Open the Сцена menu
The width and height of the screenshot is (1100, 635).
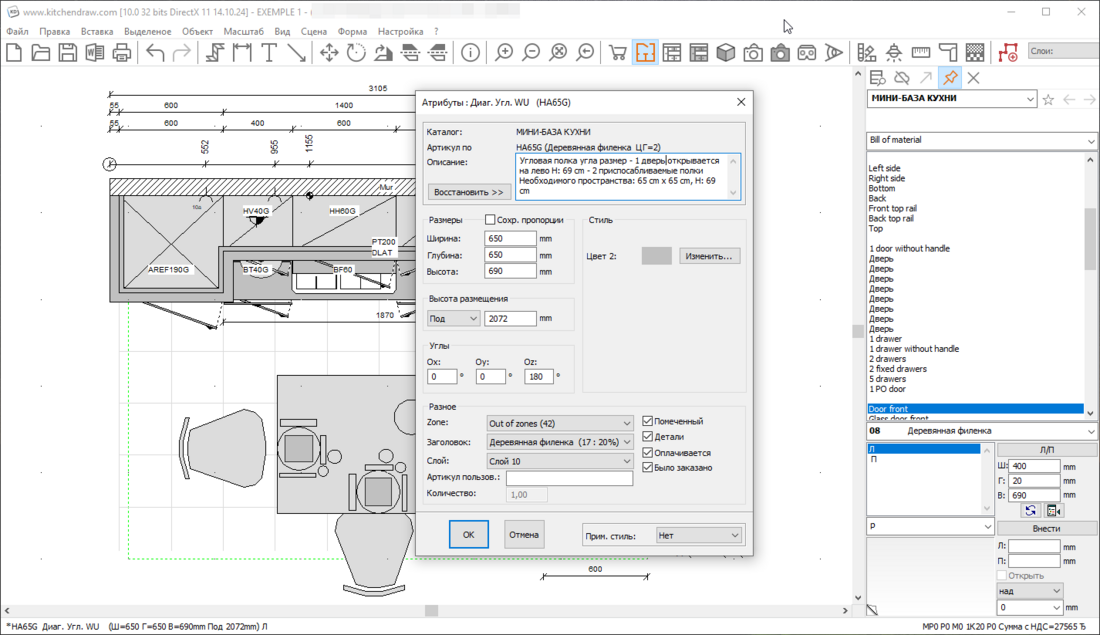point(314,32)
